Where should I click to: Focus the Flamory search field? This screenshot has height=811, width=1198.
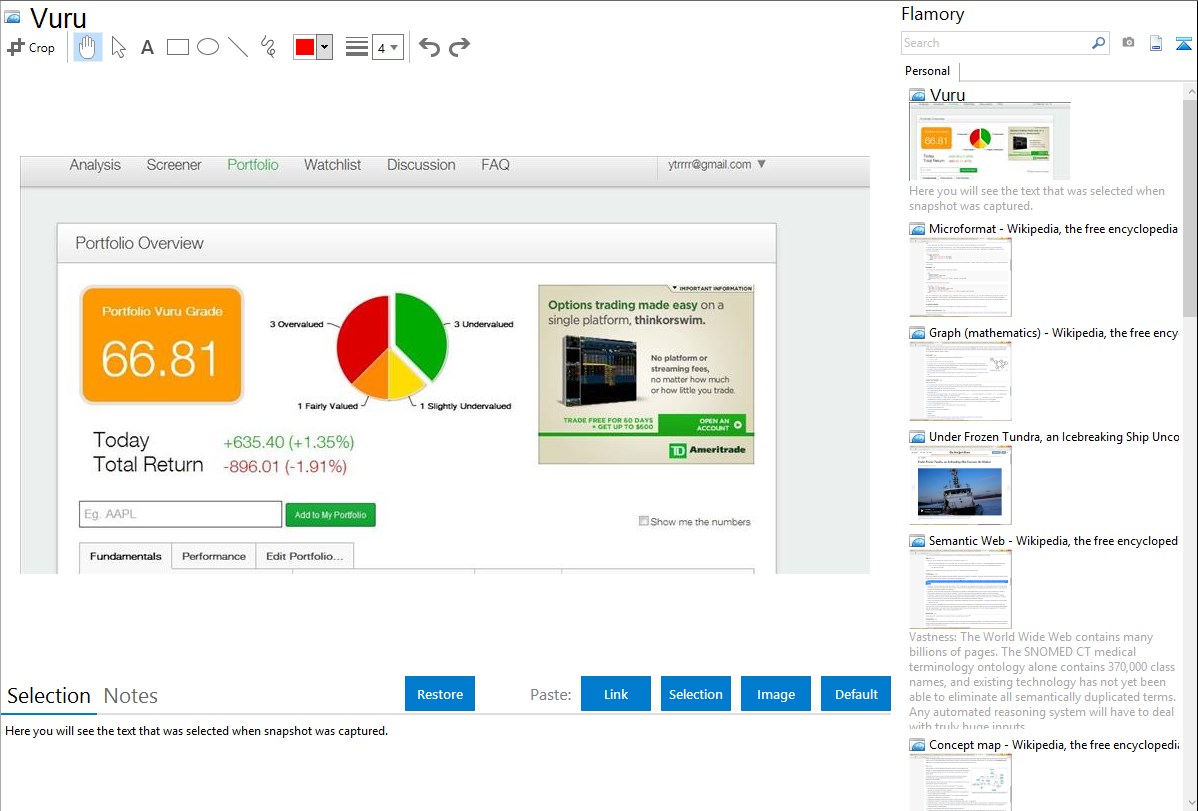coord(996,43)
